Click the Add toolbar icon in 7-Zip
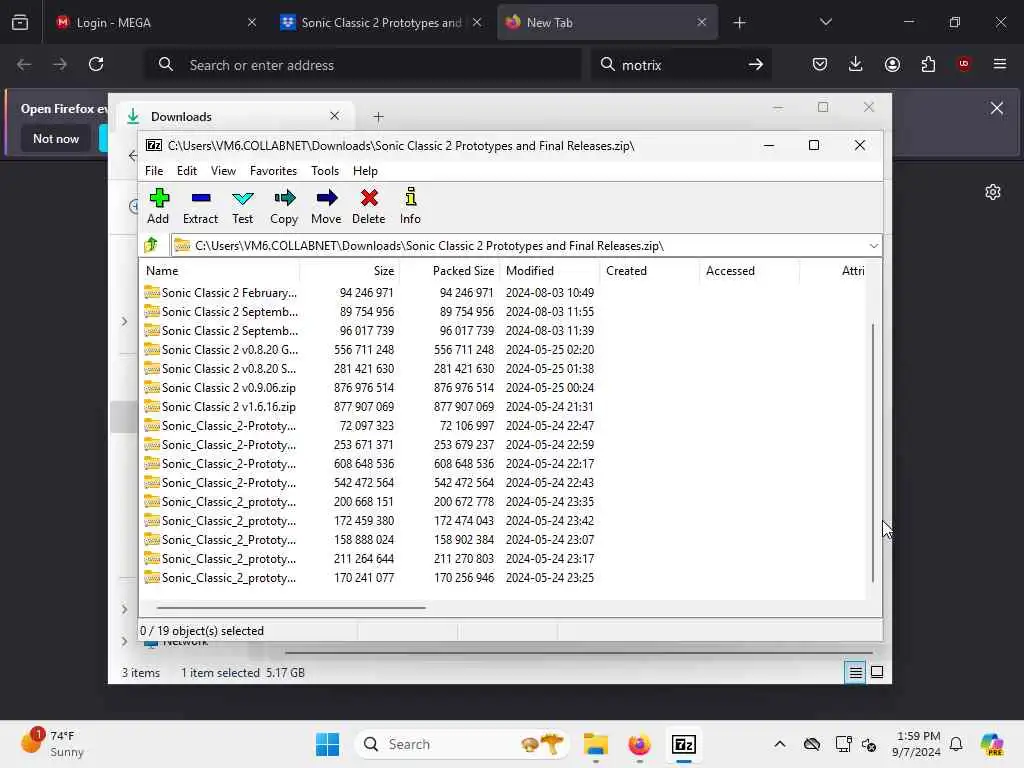This screenshot has height=768, width=1024. tap(159, 206)
